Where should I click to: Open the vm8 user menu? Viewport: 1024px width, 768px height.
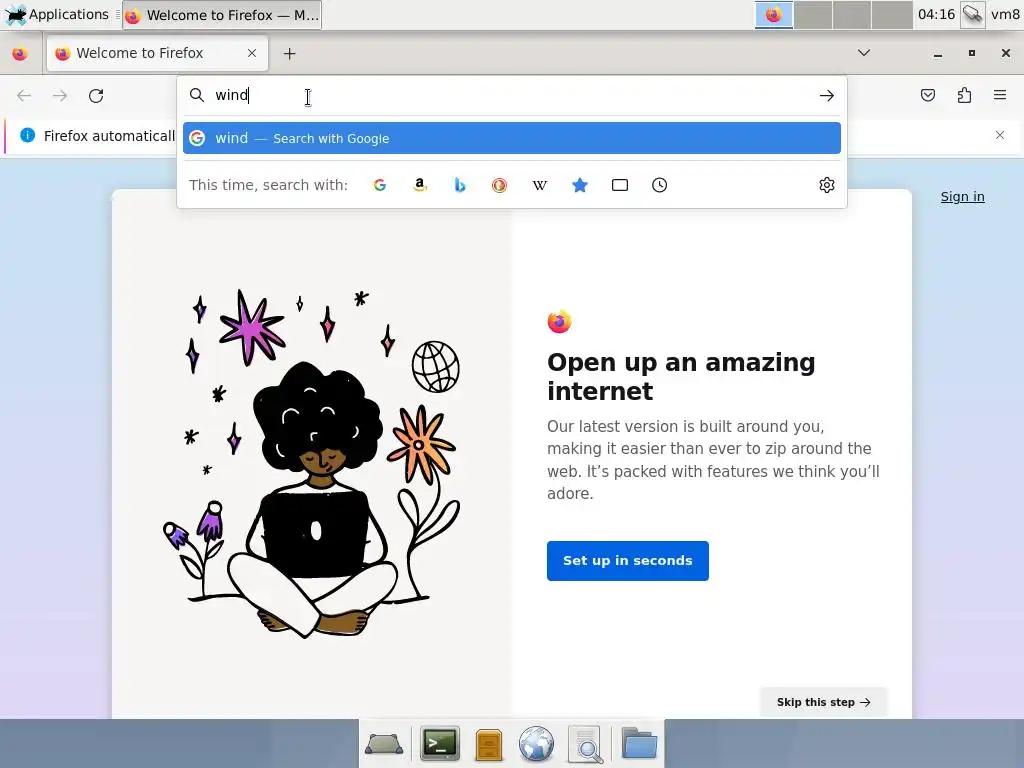(x=1005, y=14)
